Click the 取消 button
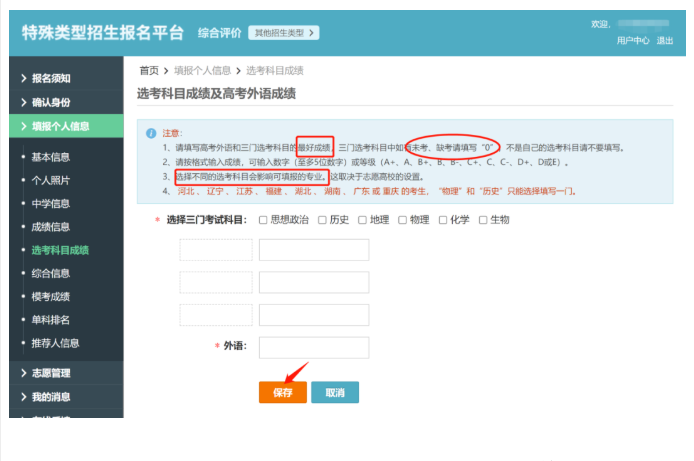This screenshot has height=461, width=694. tap(335, 393)
